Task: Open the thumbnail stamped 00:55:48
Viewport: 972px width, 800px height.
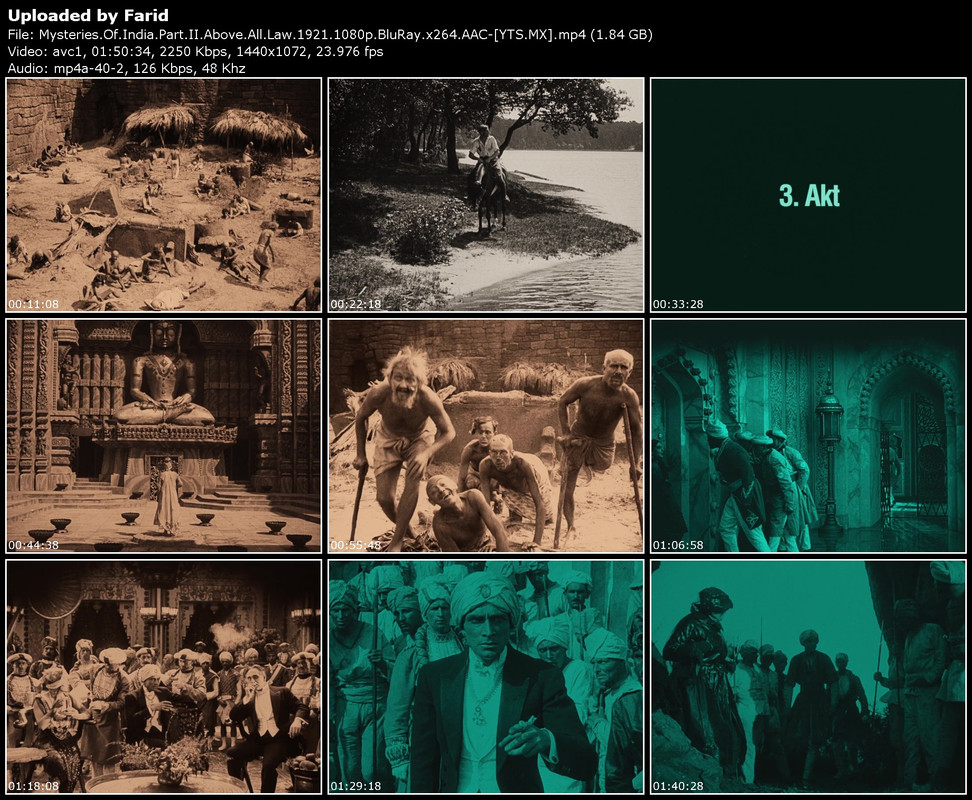Action: [486, 436]
